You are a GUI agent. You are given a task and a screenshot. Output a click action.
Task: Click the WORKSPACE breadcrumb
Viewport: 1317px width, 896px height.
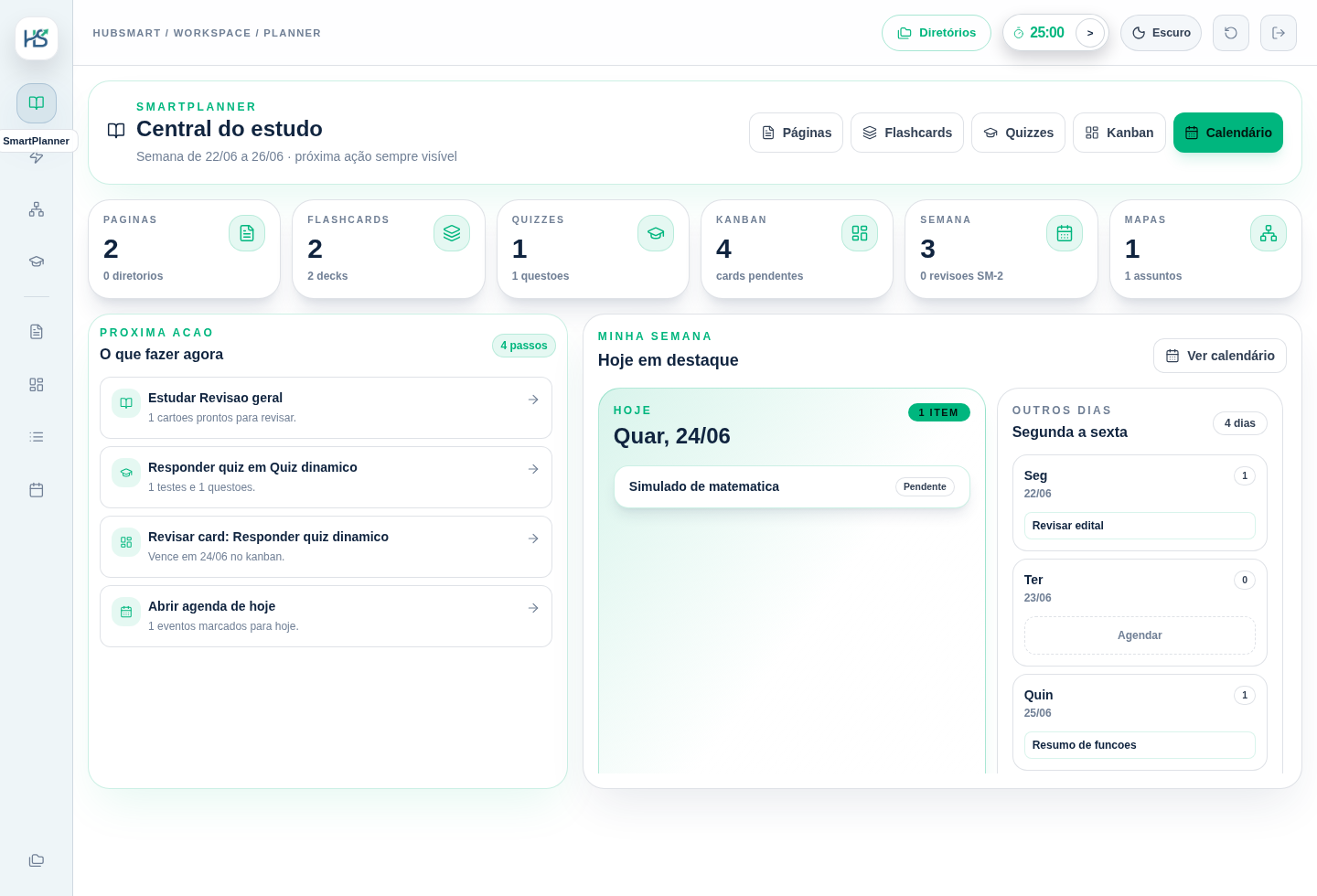pos(212,33)
